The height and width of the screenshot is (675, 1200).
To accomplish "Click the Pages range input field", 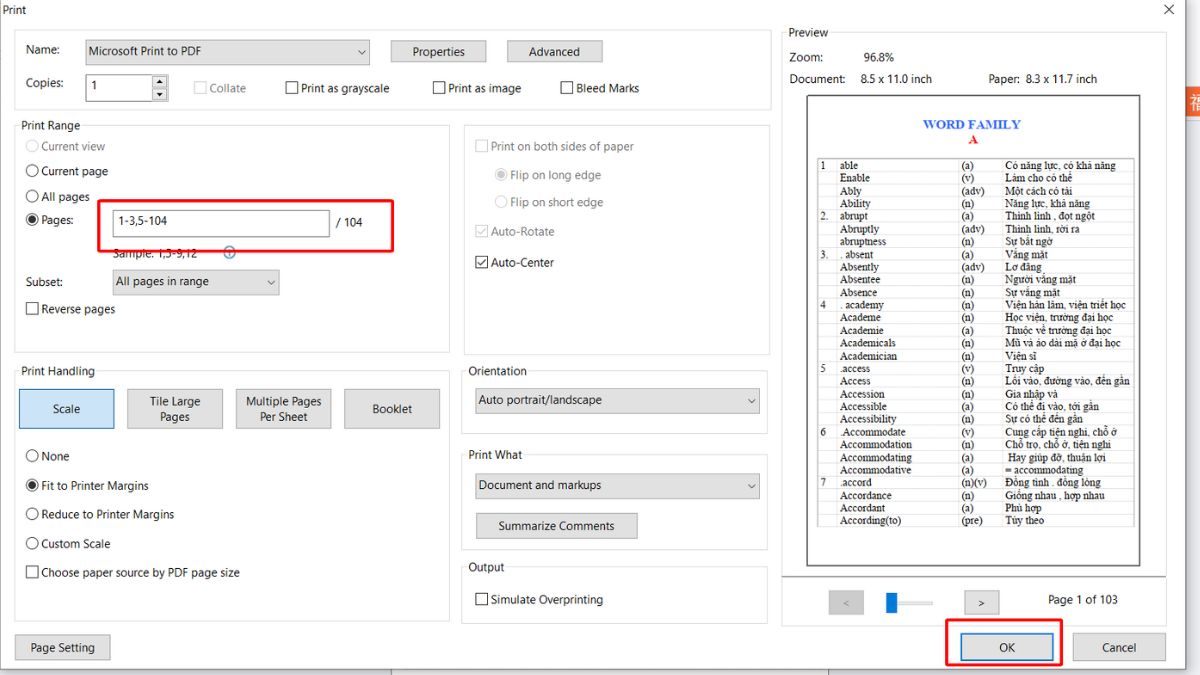I will click(x=221, y=223).
